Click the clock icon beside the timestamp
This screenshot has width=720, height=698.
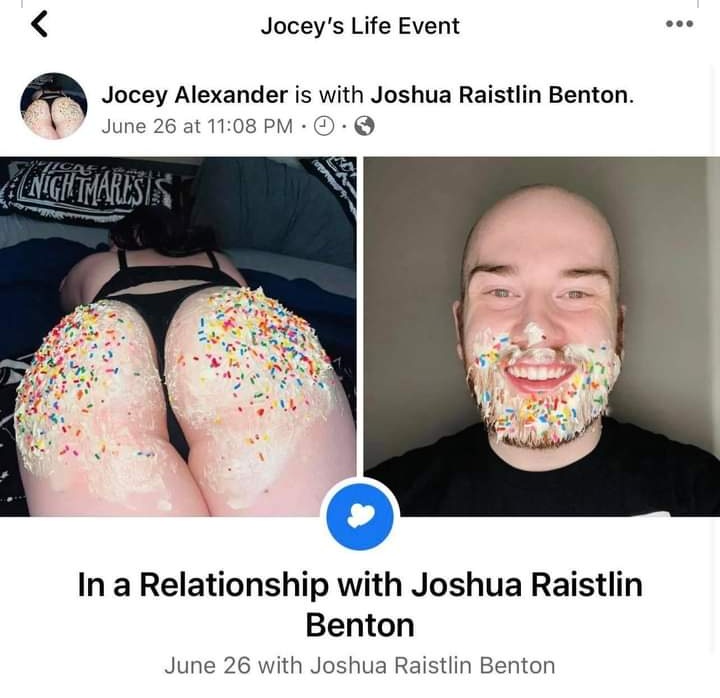click(325, 126)
